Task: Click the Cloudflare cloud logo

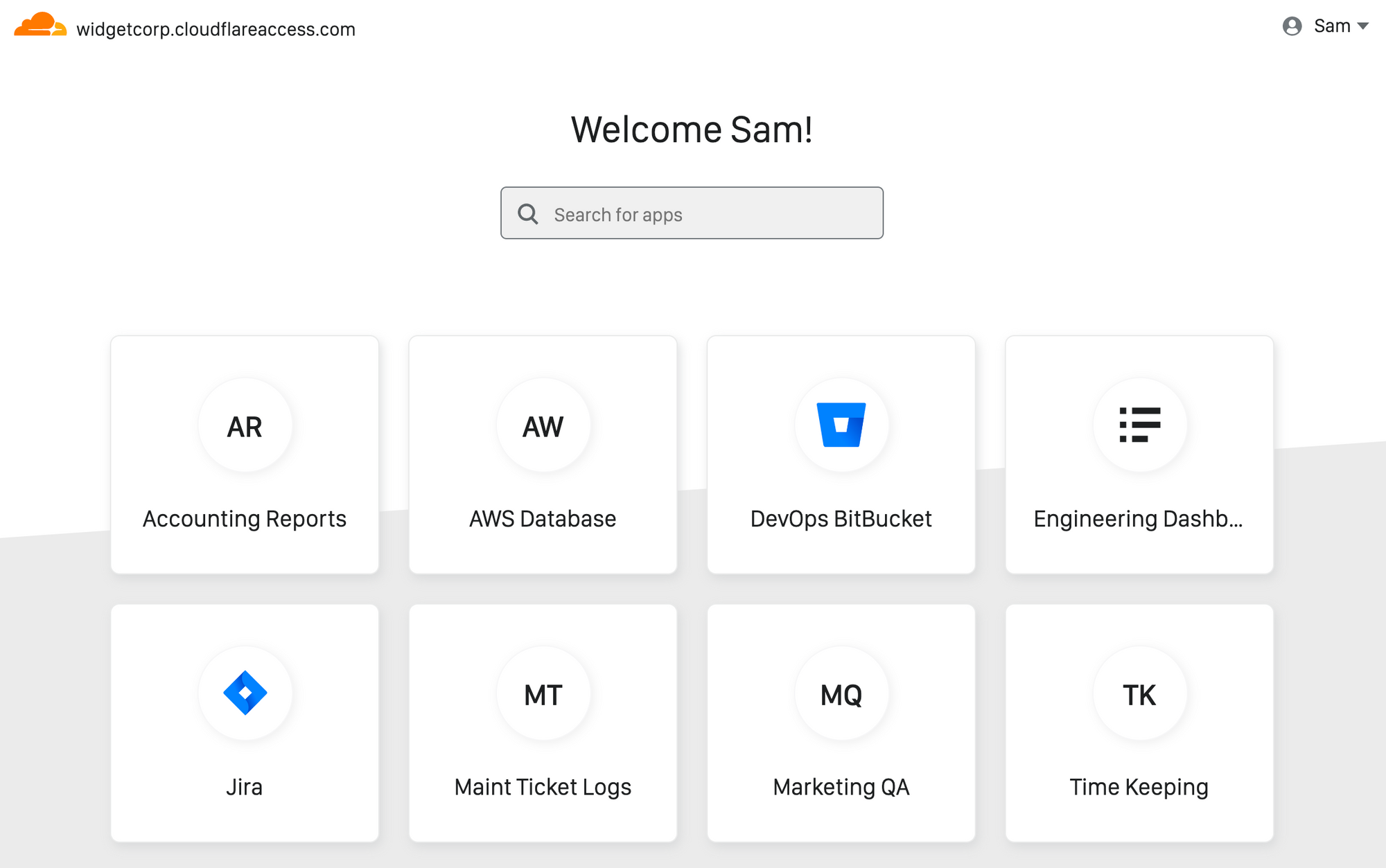Action: coord(40,25)
